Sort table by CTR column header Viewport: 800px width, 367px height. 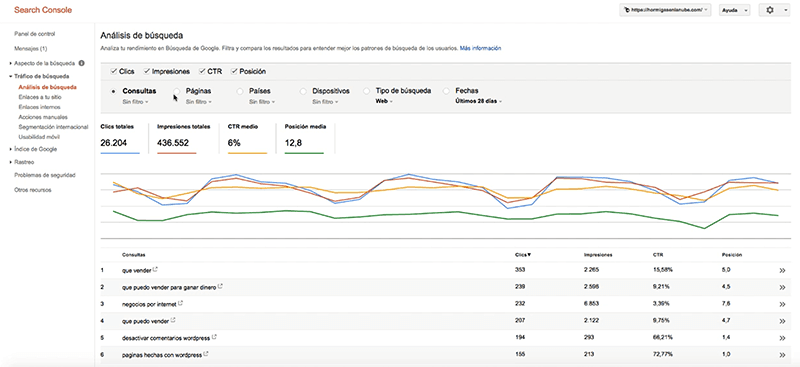tap(658, 254)
